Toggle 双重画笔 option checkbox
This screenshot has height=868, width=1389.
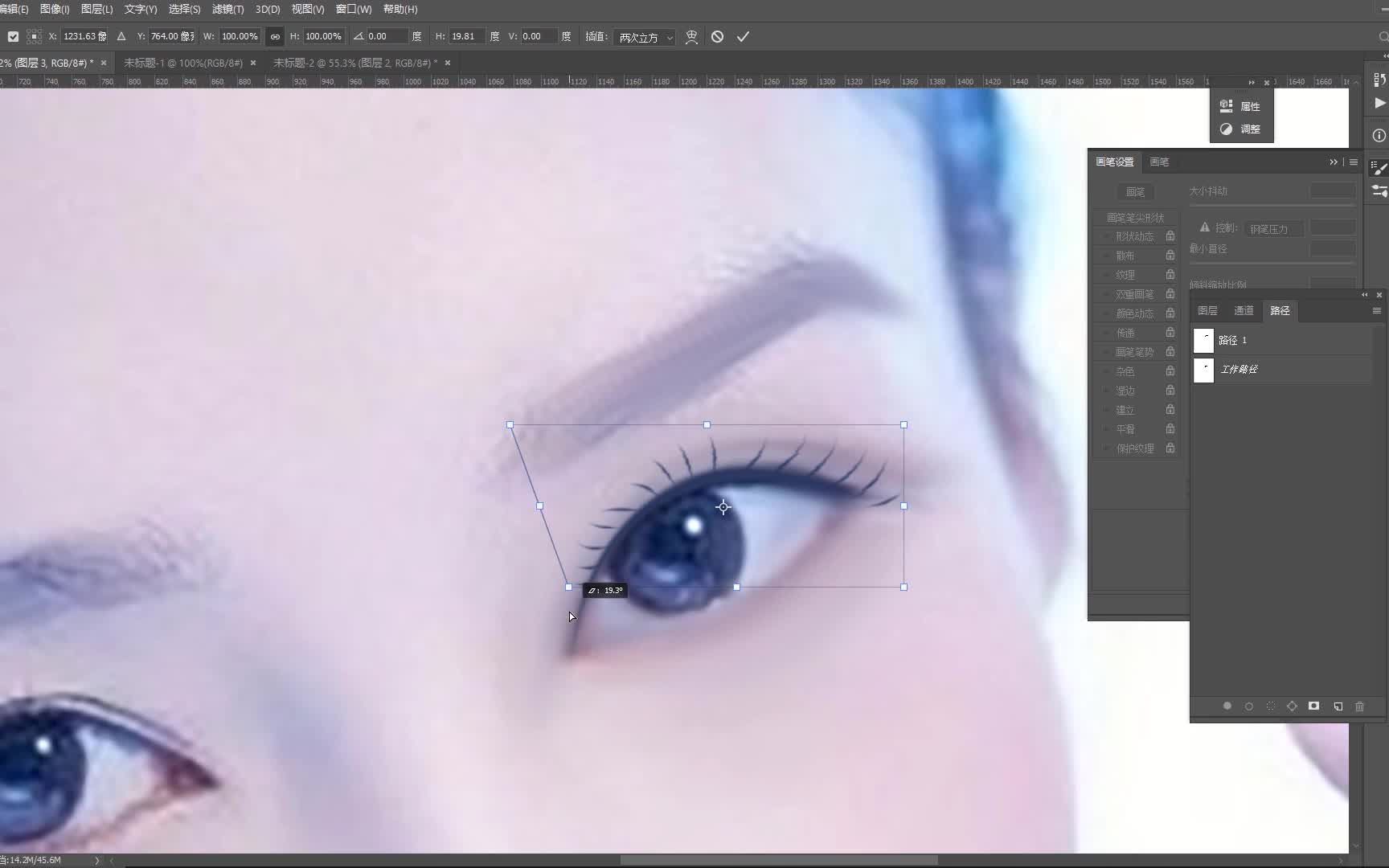coord(1105,294)
